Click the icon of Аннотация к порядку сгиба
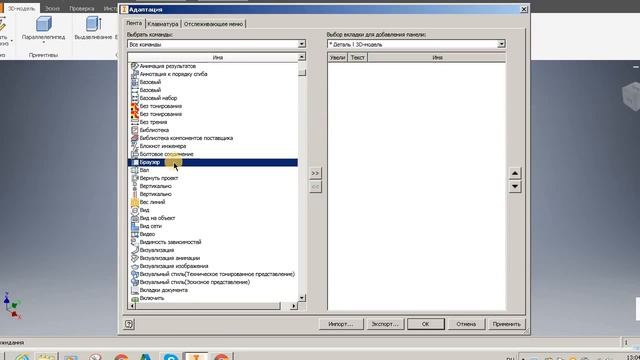The width and height of the screenshot is (640, 360). (x=135, y=74)
